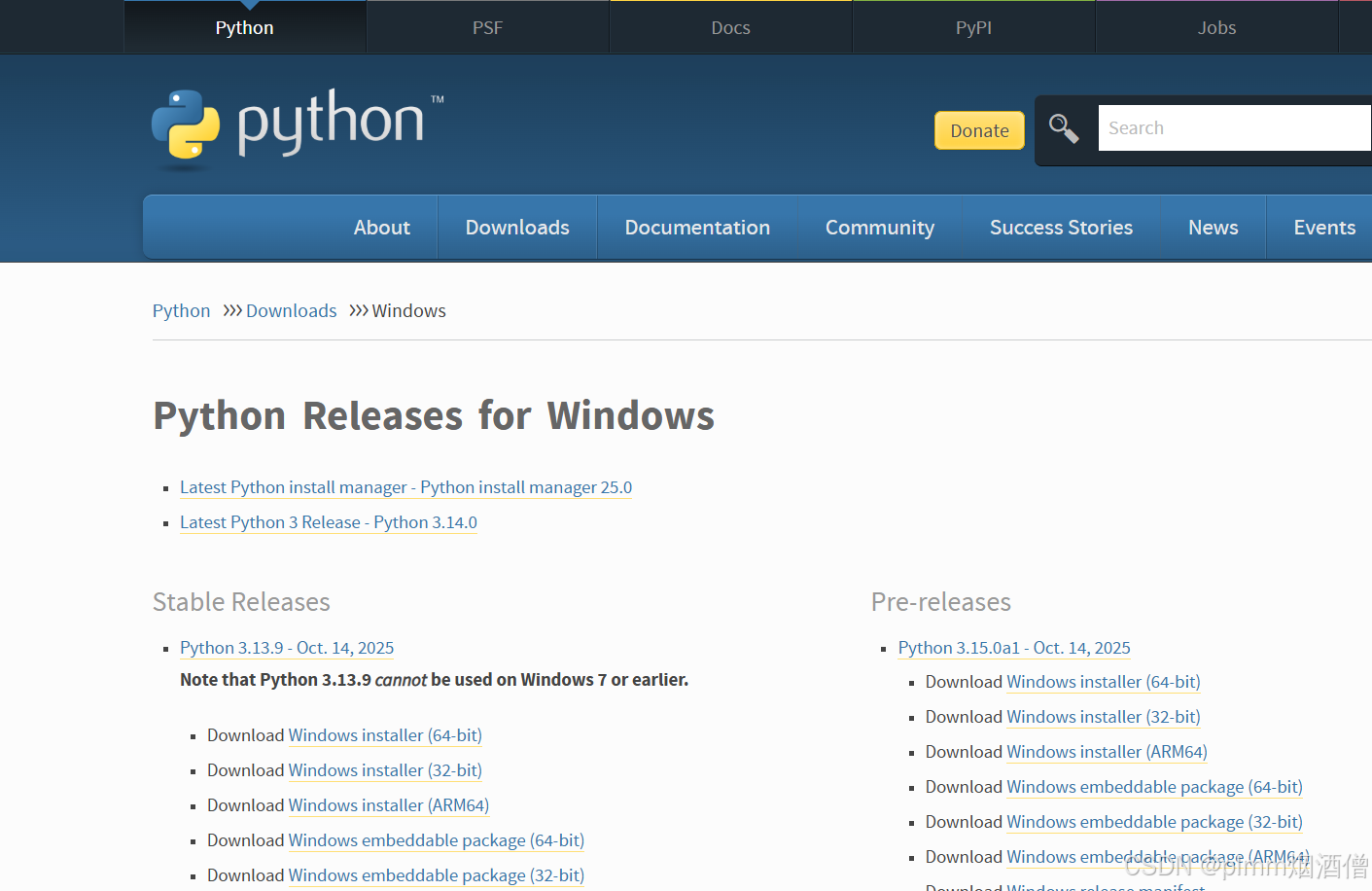Open Latest Python 3 Release 3.14.0 link
The height and width of the screenshot is (891, 1372).
point(329,522)
